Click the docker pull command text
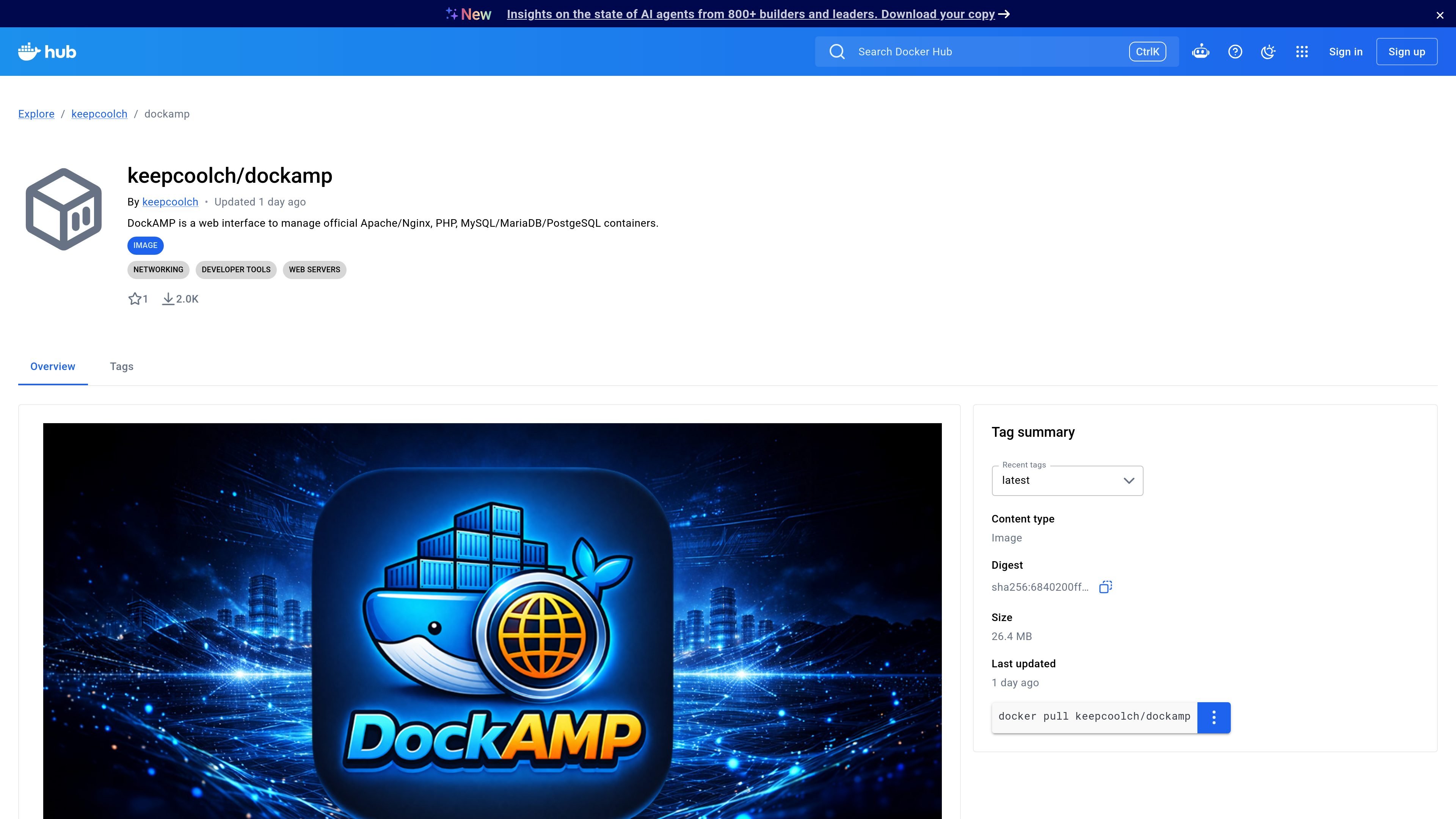This screenshot has height=819, width=1456. pyautogui.click(x=1094, y=716)
